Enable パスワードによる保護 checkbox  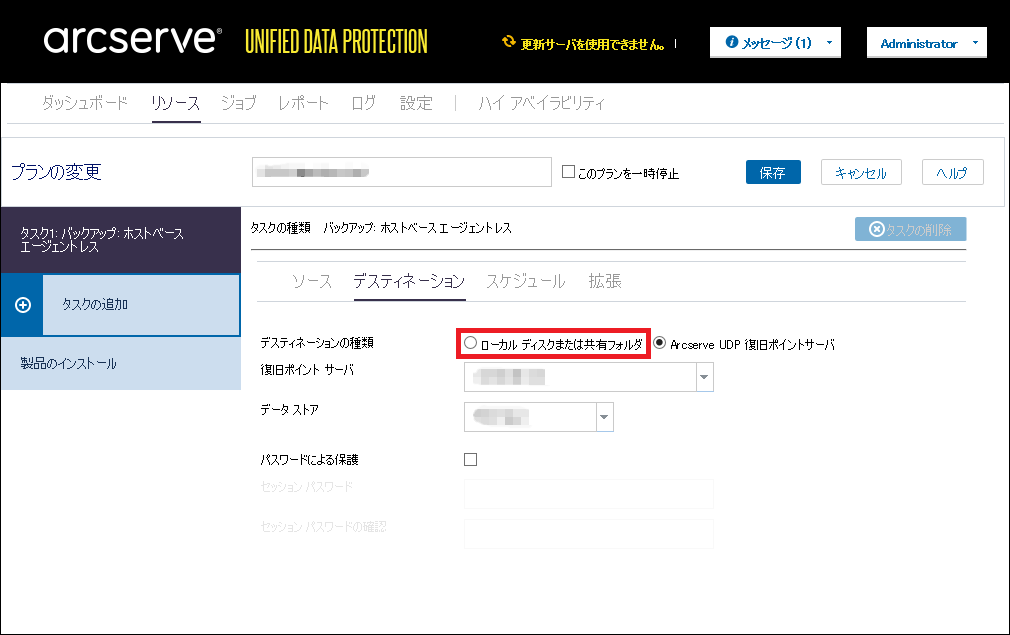pos(471,460)
